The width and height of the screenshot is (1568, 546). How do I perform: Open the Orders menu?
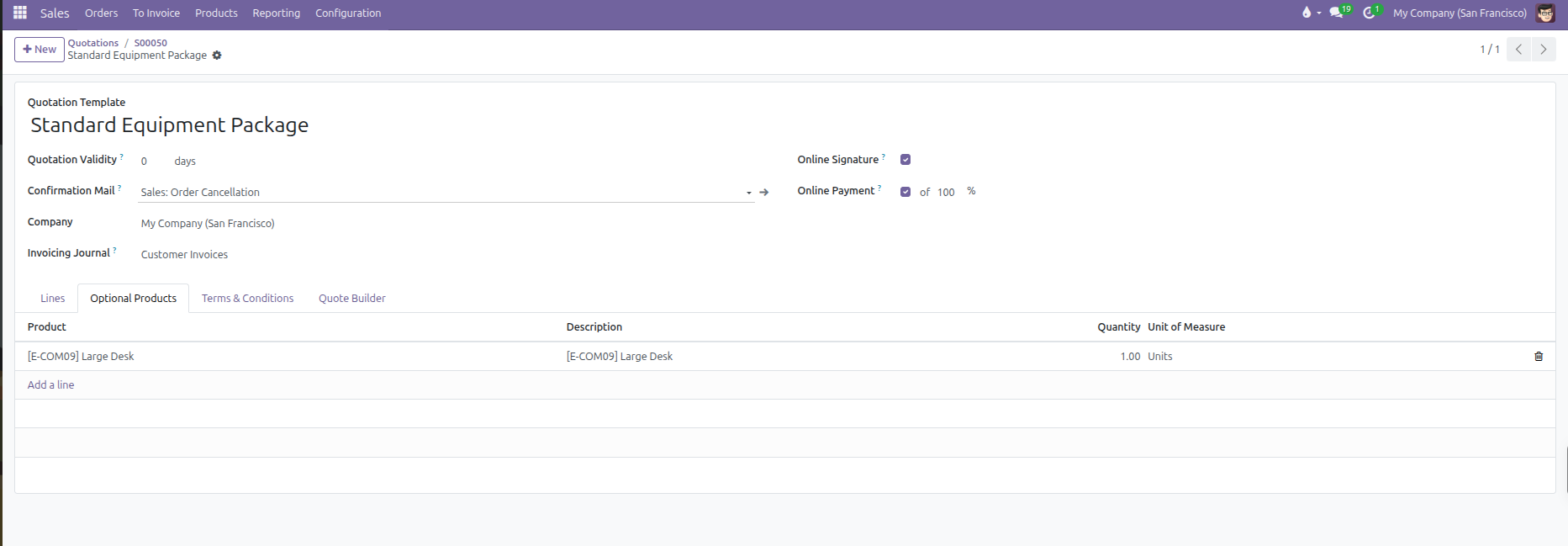(x=102, y=13)
